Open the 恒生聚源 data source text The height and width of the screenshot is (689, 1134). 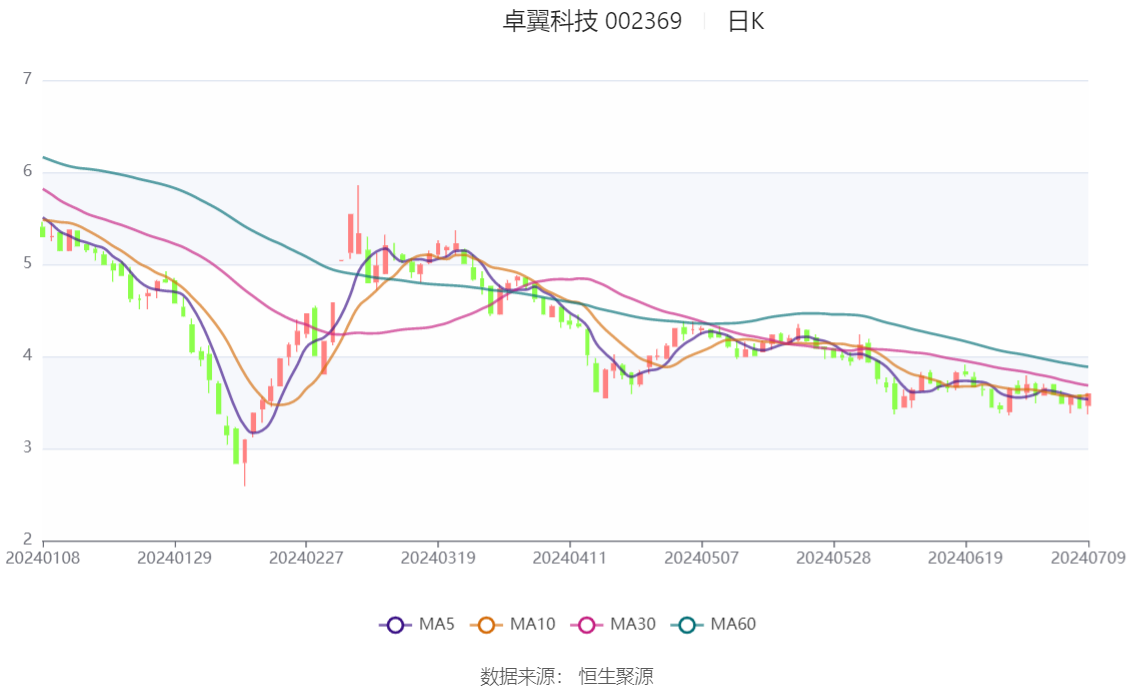616,677
